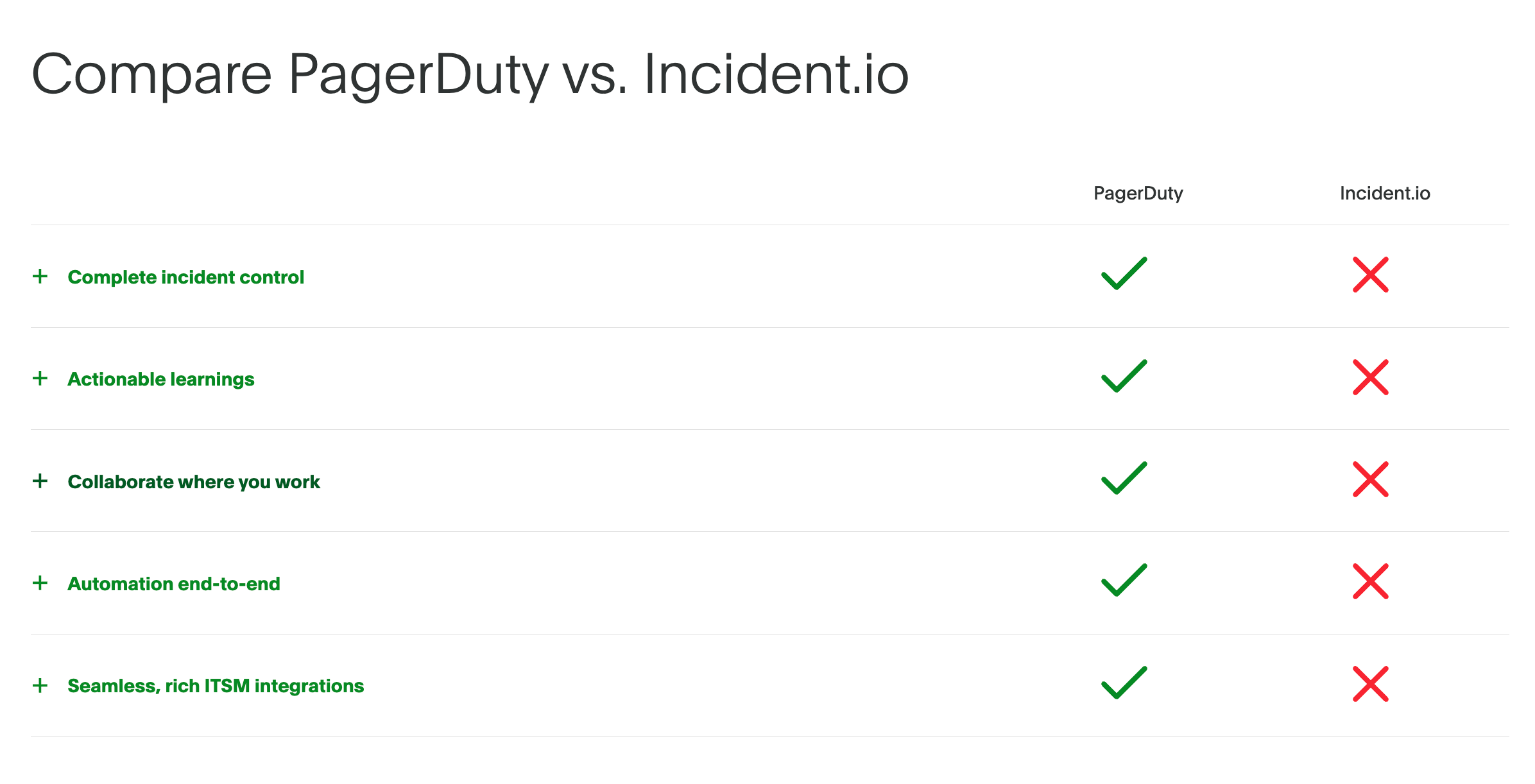This screenshot has height=784, width=1535.
Task: Select the PagerDuty column header
Action: pos(1137,192)
